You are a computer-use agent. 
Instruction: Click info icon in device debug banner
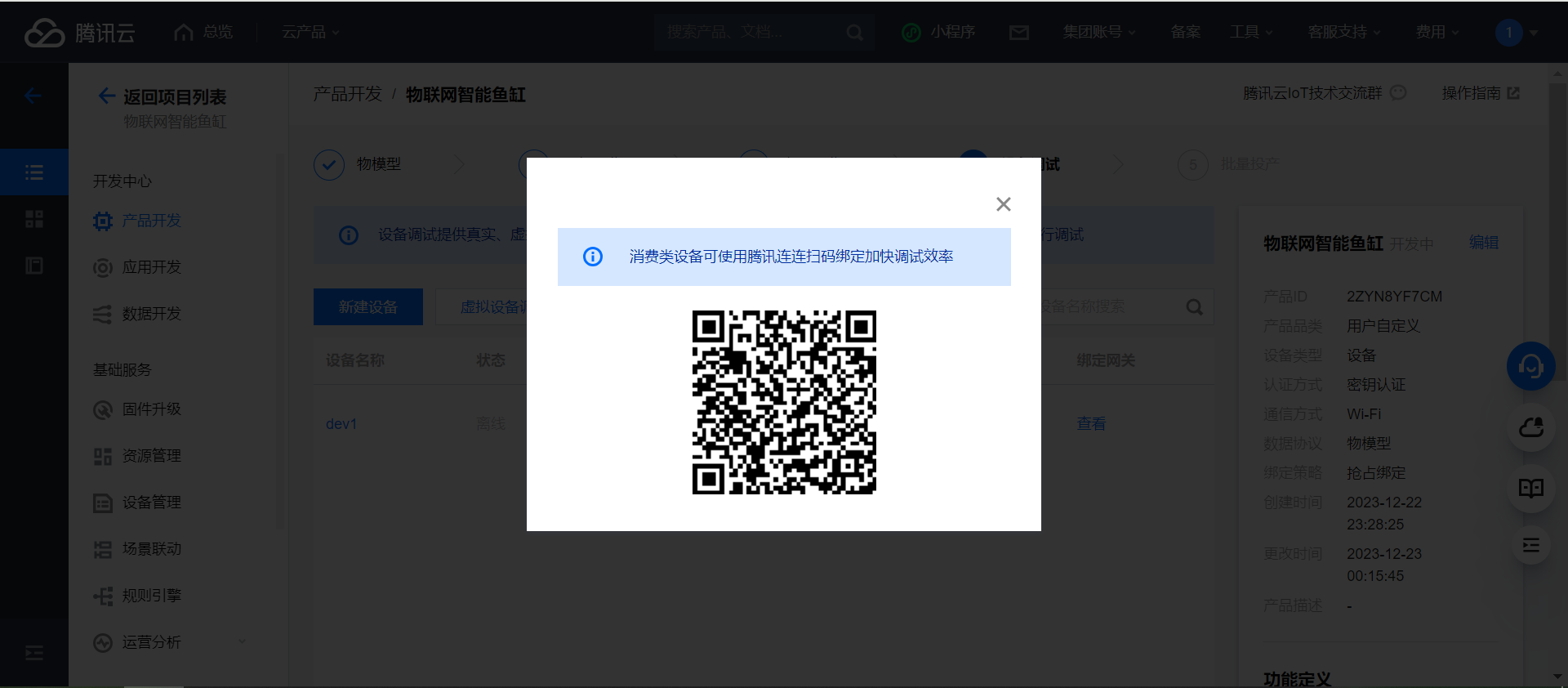pos(349,235)
